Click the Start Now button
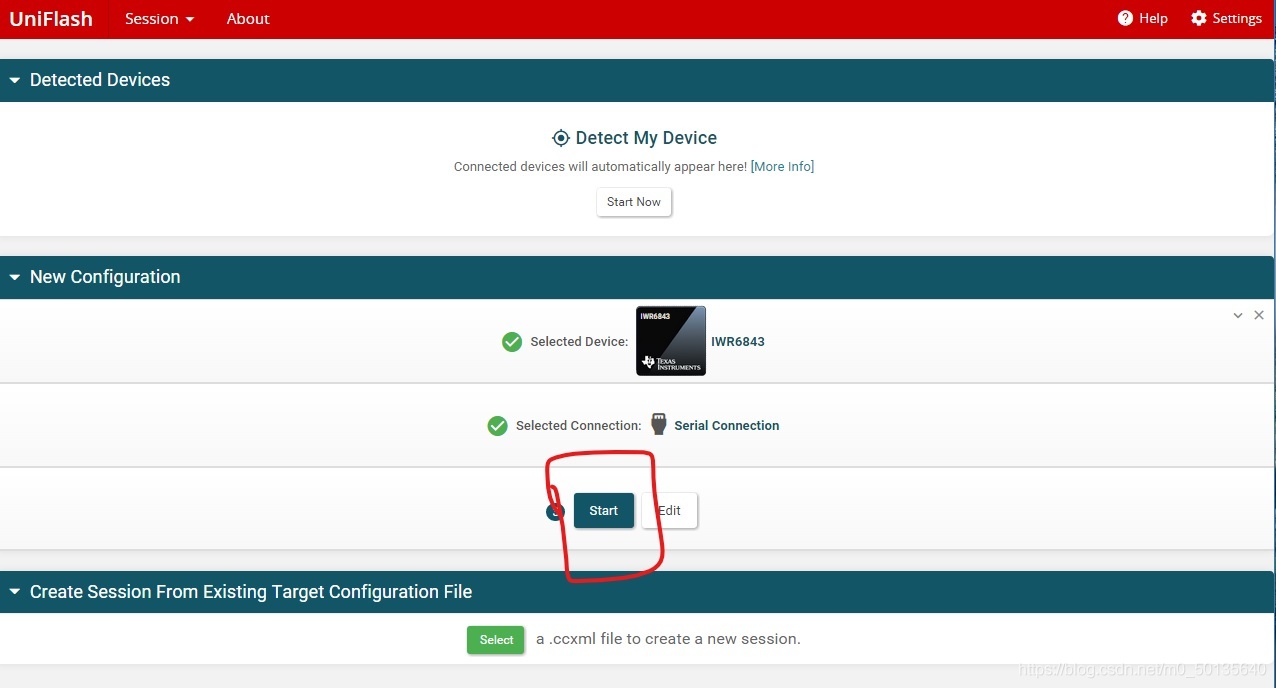This screenshot has width=1276, height=688. pyautogui.click(x=634, y=202)
